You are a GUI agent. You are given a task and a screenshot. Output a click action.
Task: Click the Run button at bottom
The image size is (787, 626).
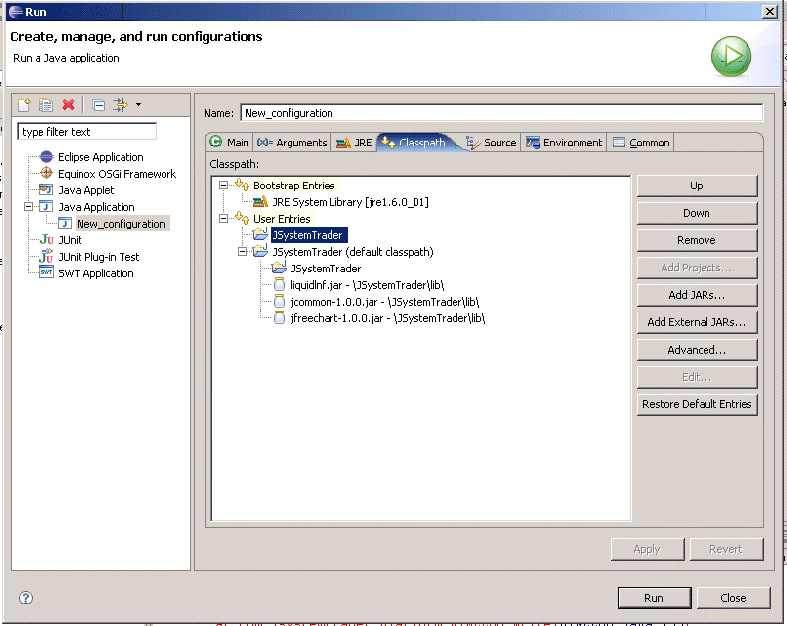pos(654,598)
